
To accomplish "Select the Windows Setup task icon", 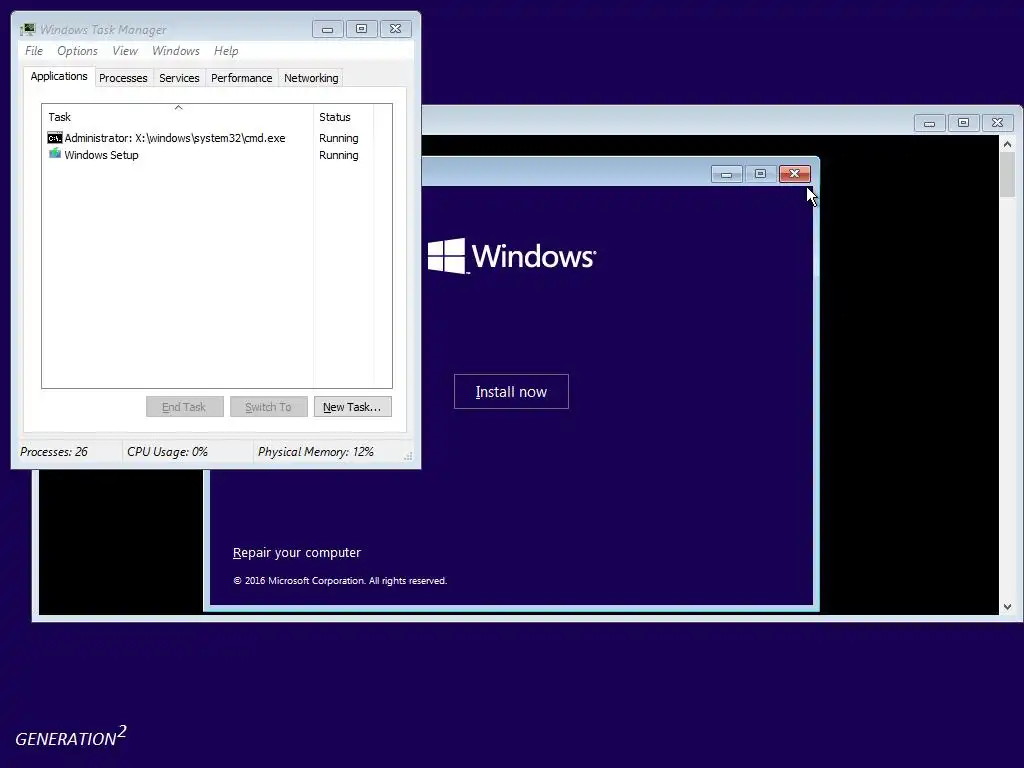I will point(55,154).
